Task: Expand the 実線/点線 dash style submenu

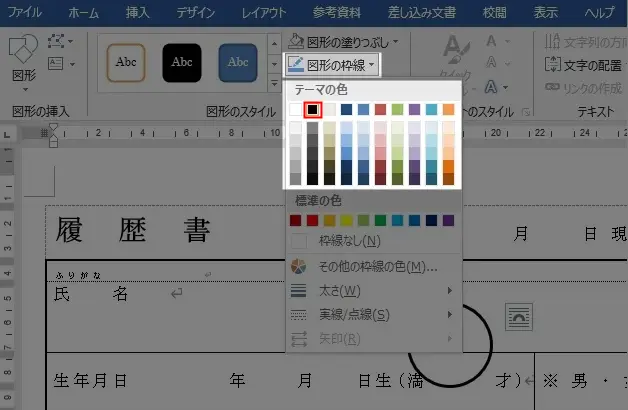Action: 353,315
